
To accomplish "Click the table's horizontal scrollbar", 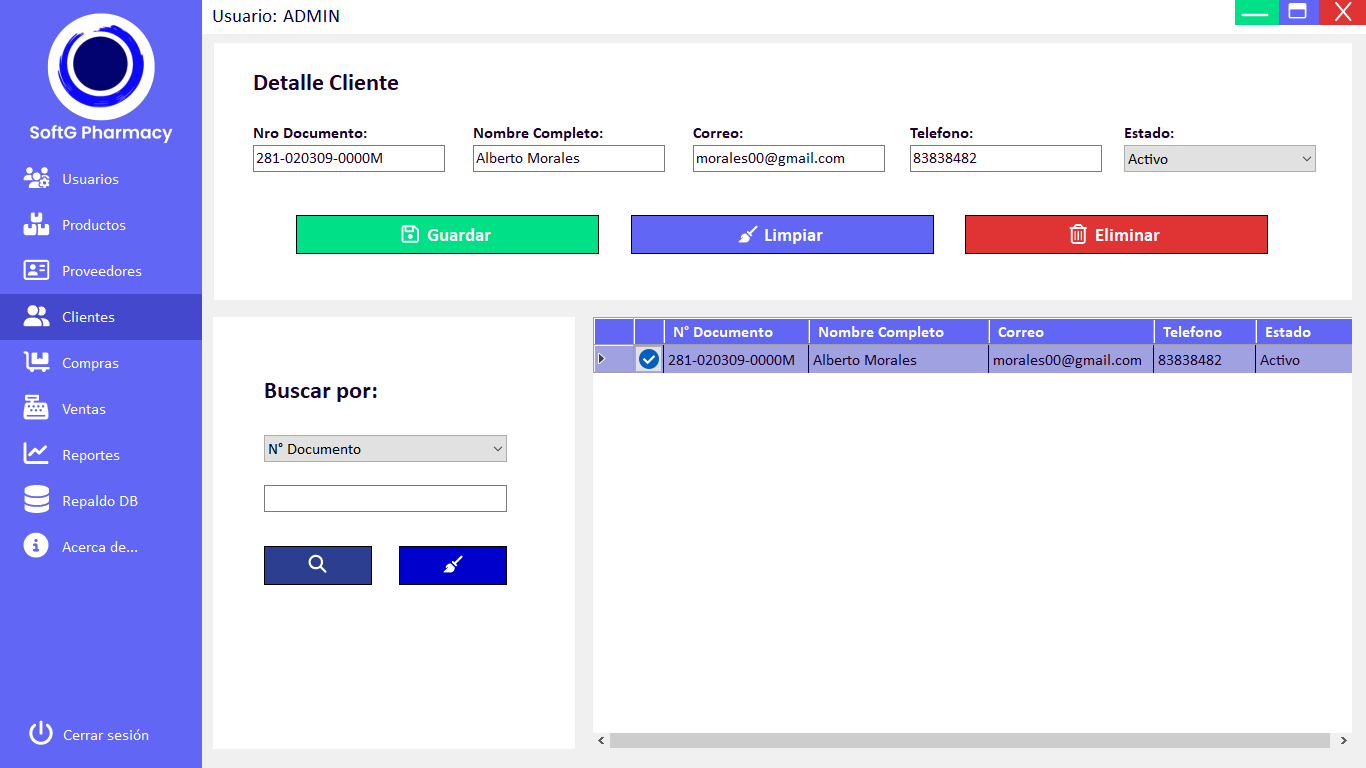I will pyautogui.click(x=968, y=741).
